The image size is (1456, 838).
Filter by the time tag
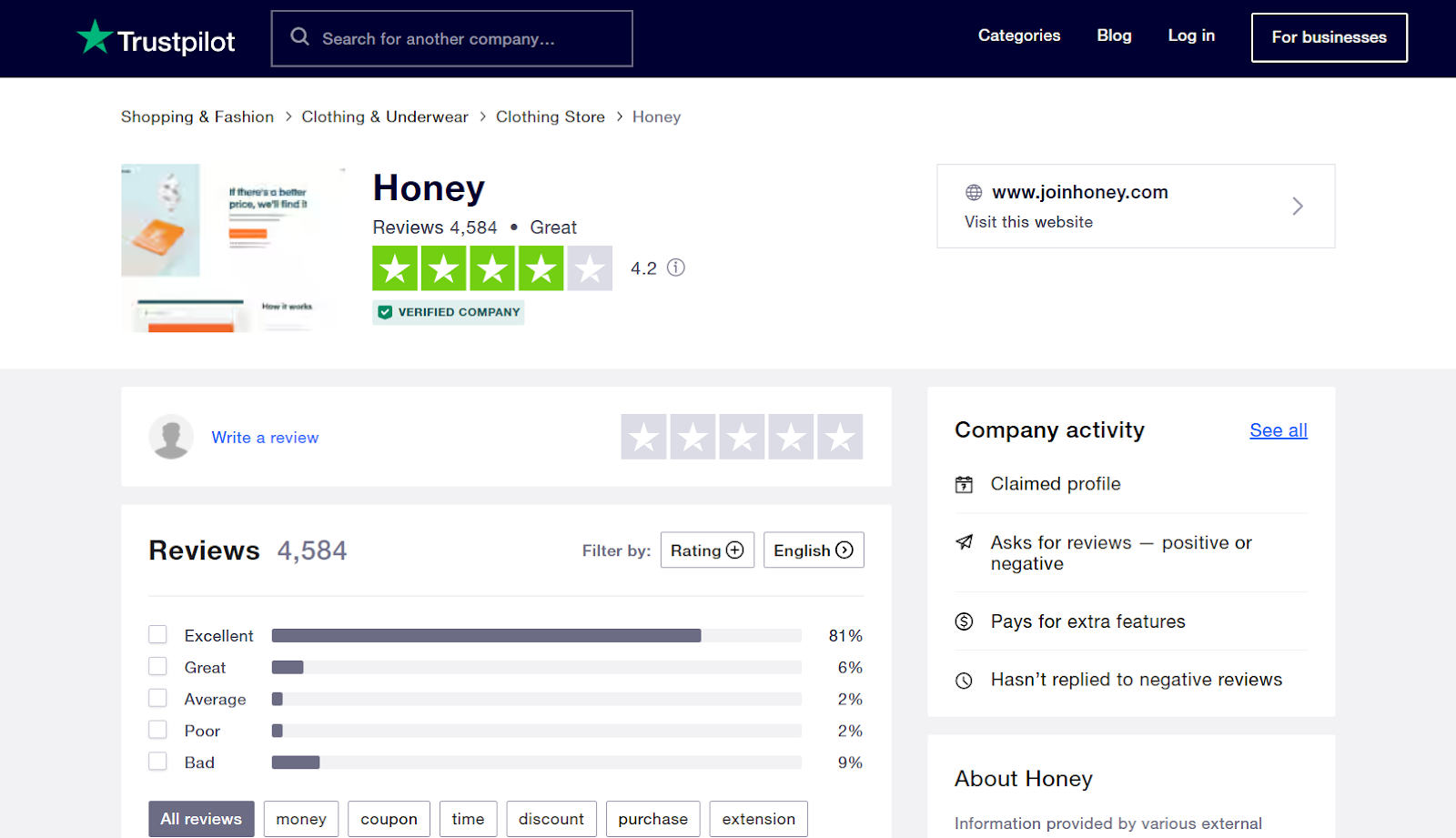tap(468, 819)
